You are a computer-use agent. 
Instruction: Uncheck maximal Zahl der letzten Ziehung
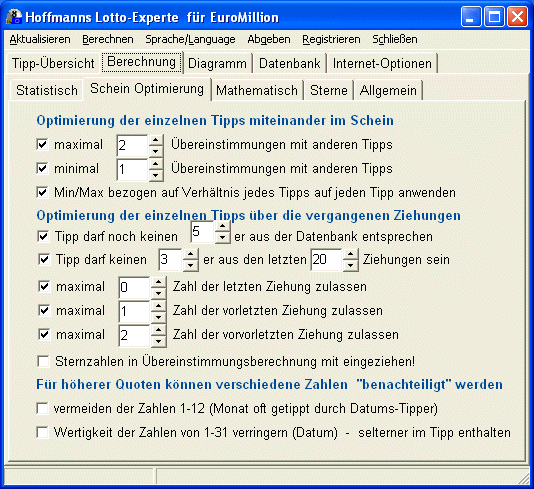click(44, 286)
